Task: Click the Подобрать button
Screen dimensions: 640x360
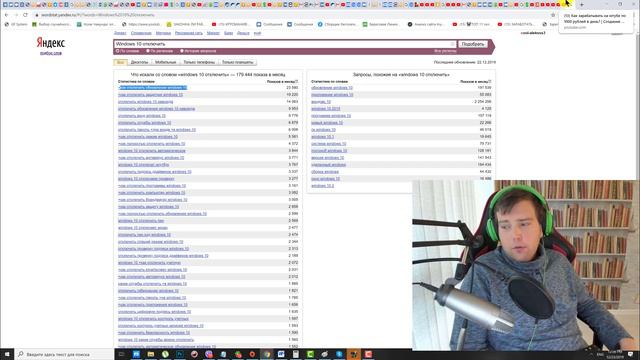Action: tap(473, 44)
